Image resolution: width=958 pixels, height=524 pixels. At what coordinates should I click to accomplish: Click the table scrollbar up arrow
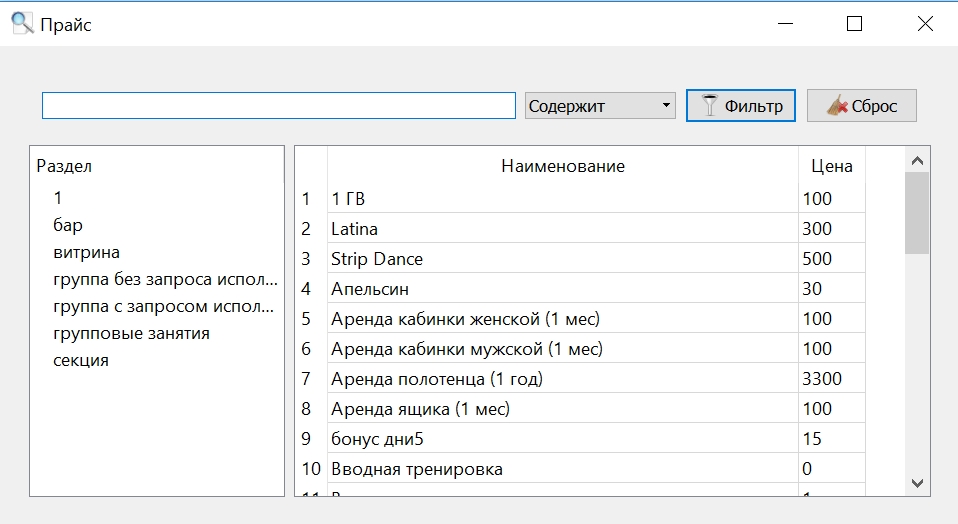pyautogui.click(x=917, y=161)
